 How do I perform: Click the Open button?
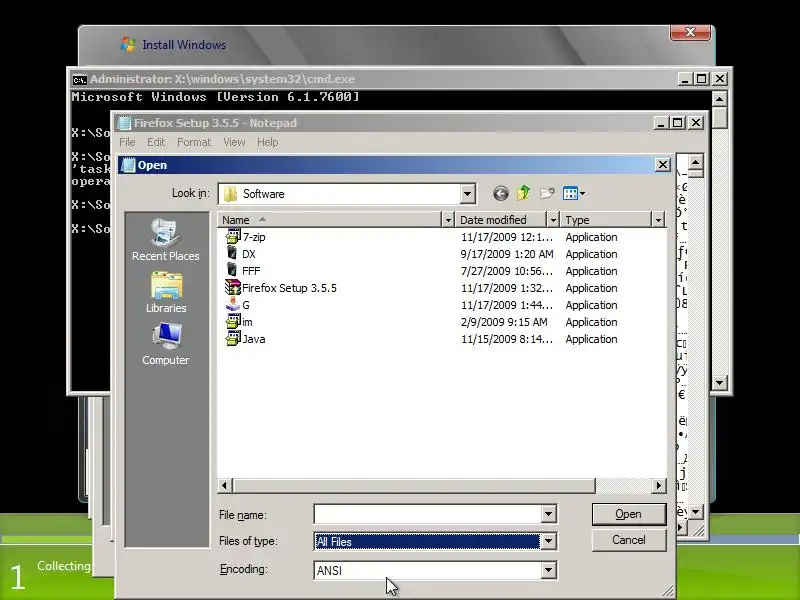click(629, 514)
